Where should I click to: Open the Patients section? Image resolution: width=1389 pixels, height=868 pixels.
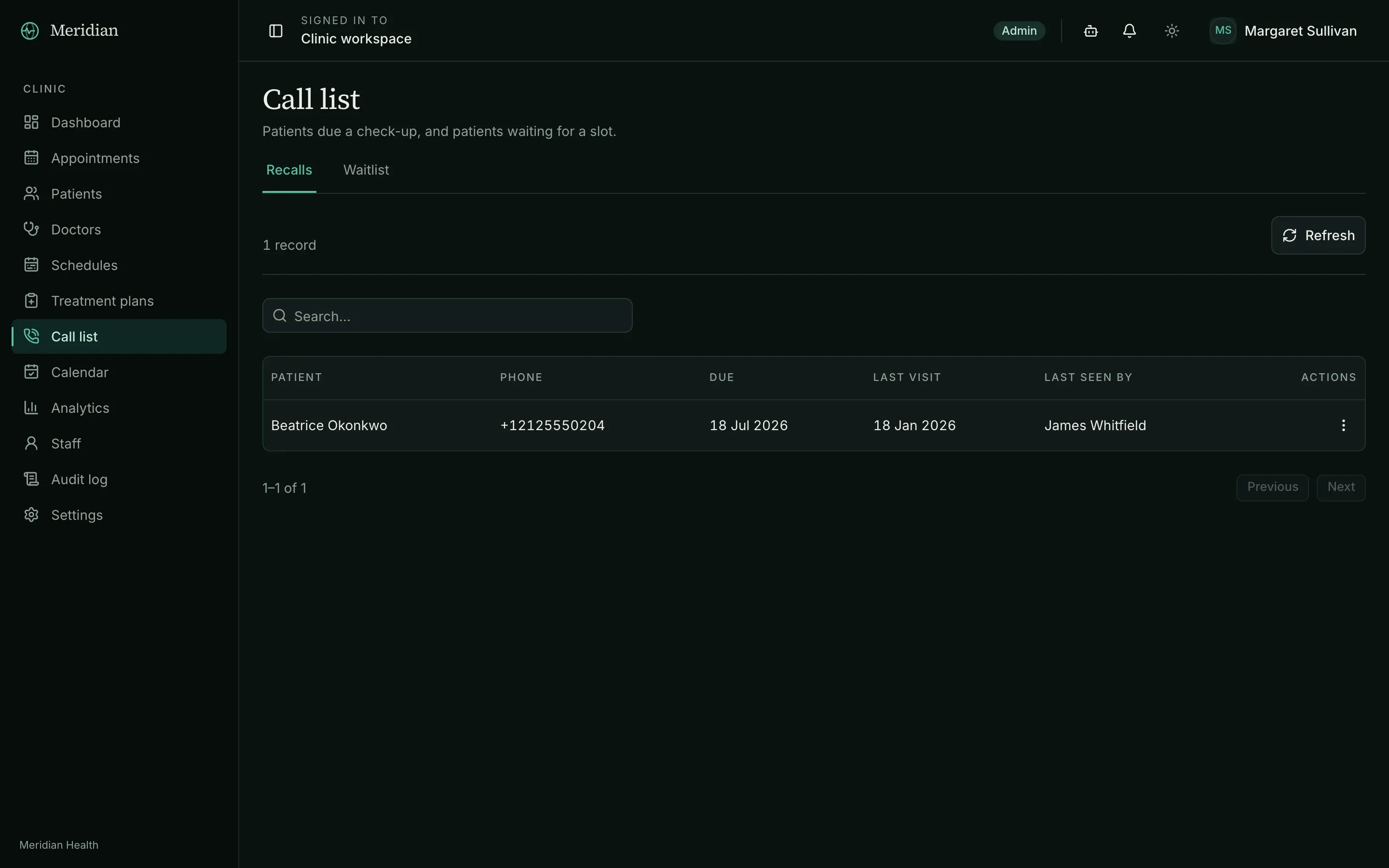tap(119, 193)
